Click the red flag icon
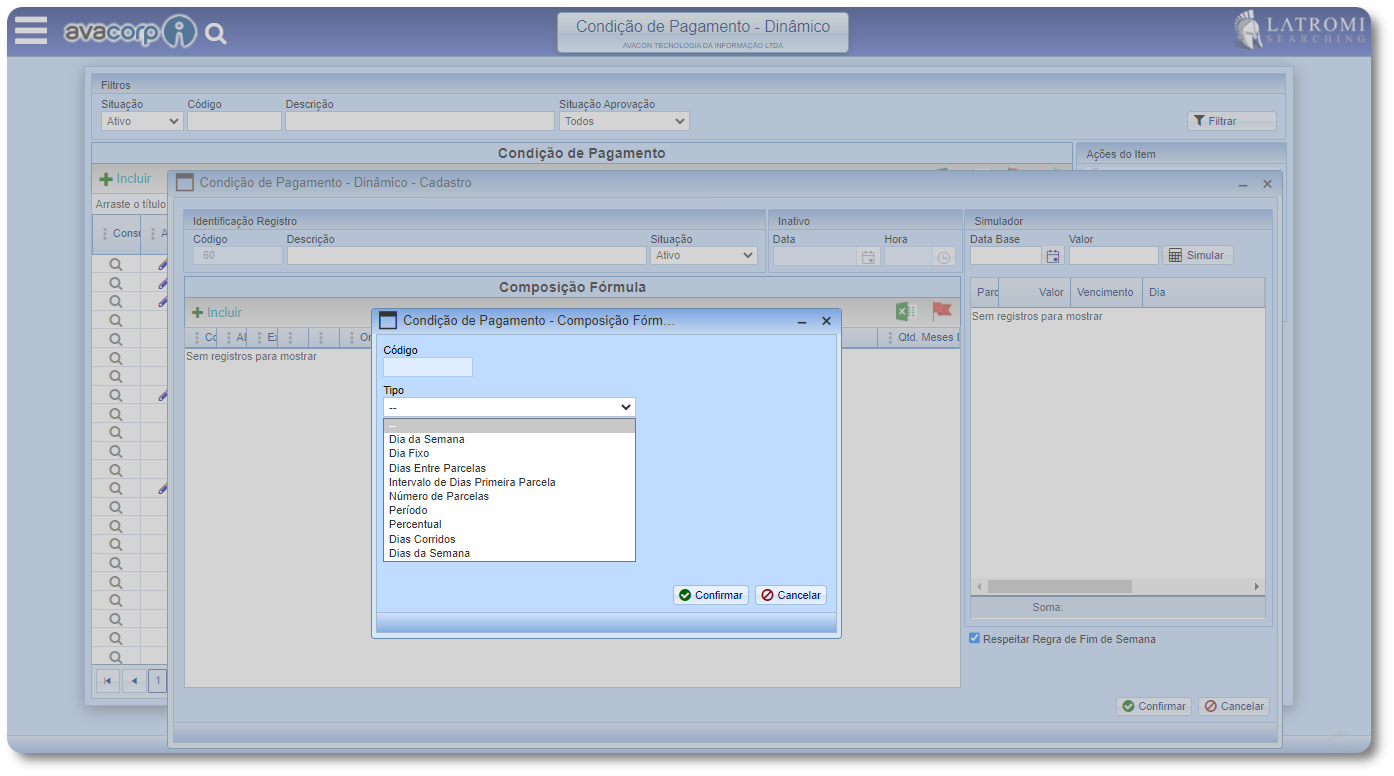Screen dimensions: 1394x776 click(941, 312)
